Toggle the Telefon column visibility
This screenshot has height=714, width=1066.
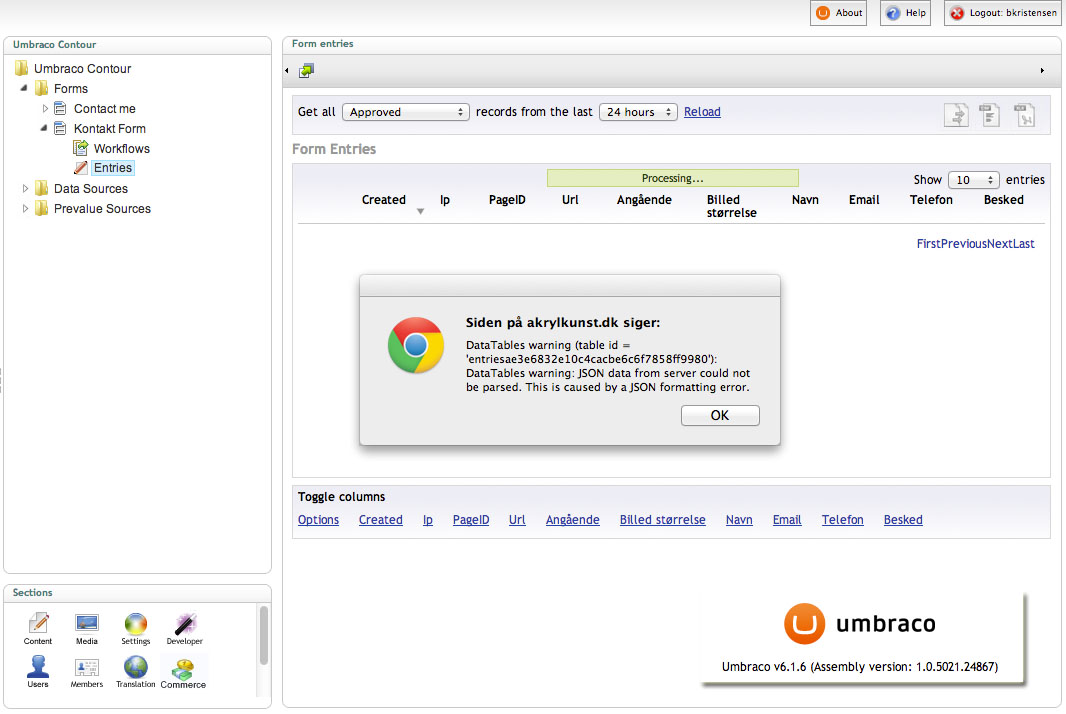coord(842,520)
